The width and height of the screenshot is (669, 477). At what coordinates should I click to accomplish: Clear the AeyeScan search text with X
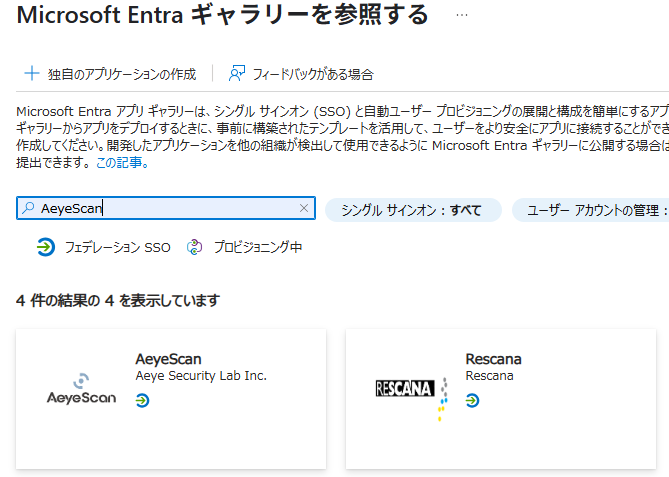(304, 208)
